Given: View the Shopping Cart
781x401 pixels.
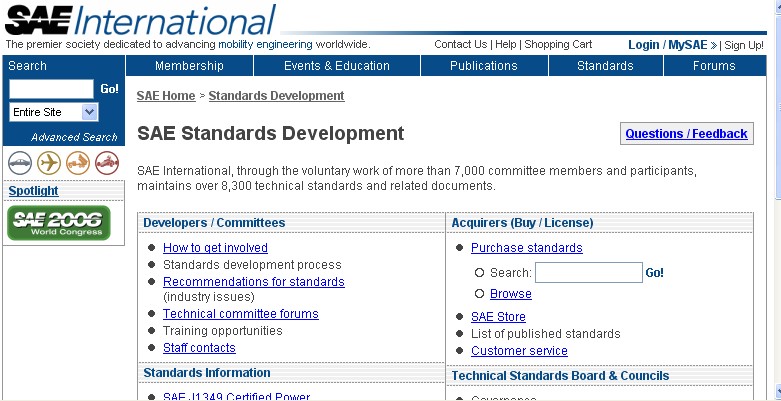Looking at the screenshot, I should tap(558, 44).
